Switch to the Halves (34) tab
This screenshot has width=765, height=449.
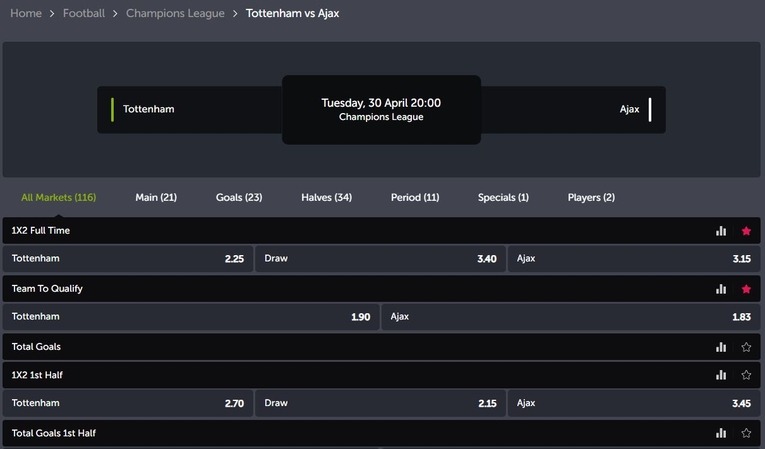pos(326,197)
